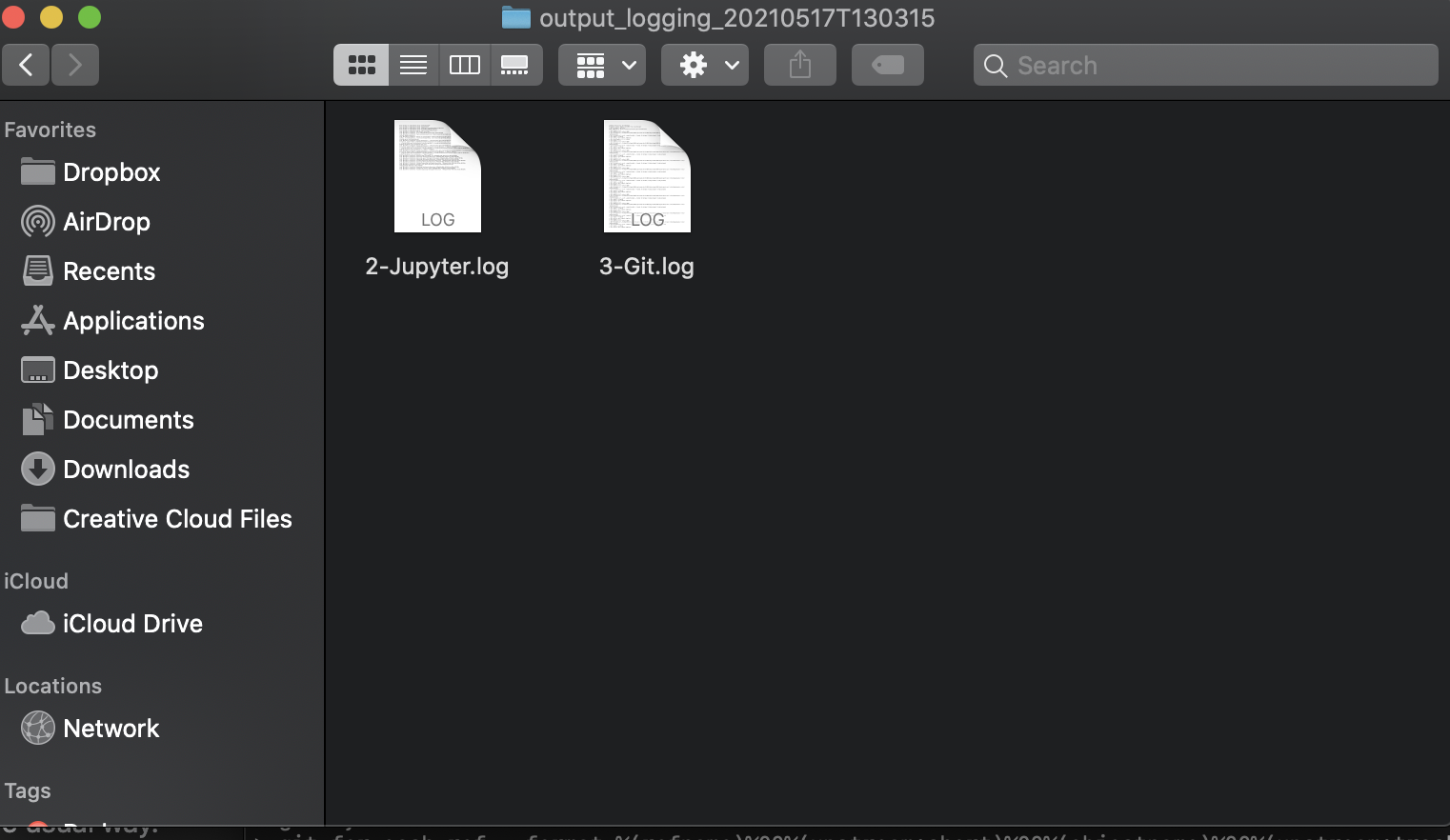This screenshot has width=1450, height=840.
Task: Open the Share button in the toolbar
Action: coord(799,65)
